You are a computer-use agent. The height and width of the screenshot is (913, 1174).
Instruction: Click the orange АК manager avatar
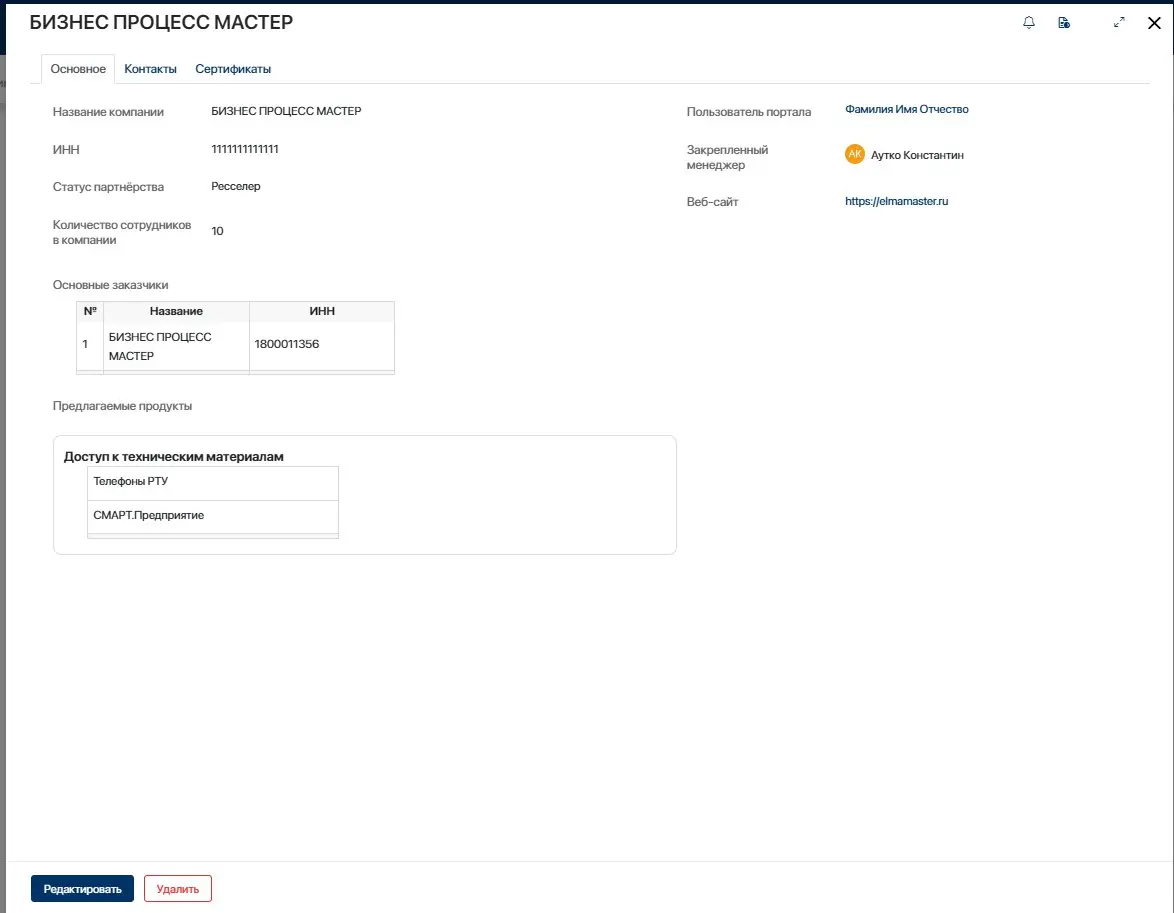(x=854, y=154)
